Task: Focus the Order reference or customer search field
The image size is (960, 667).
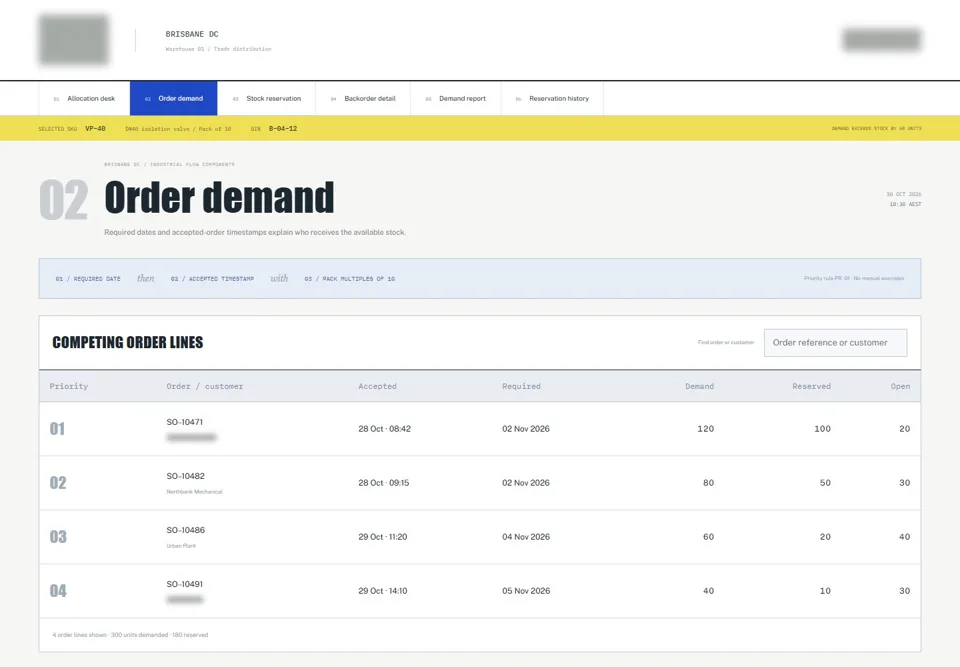Action: coord(835,342)
